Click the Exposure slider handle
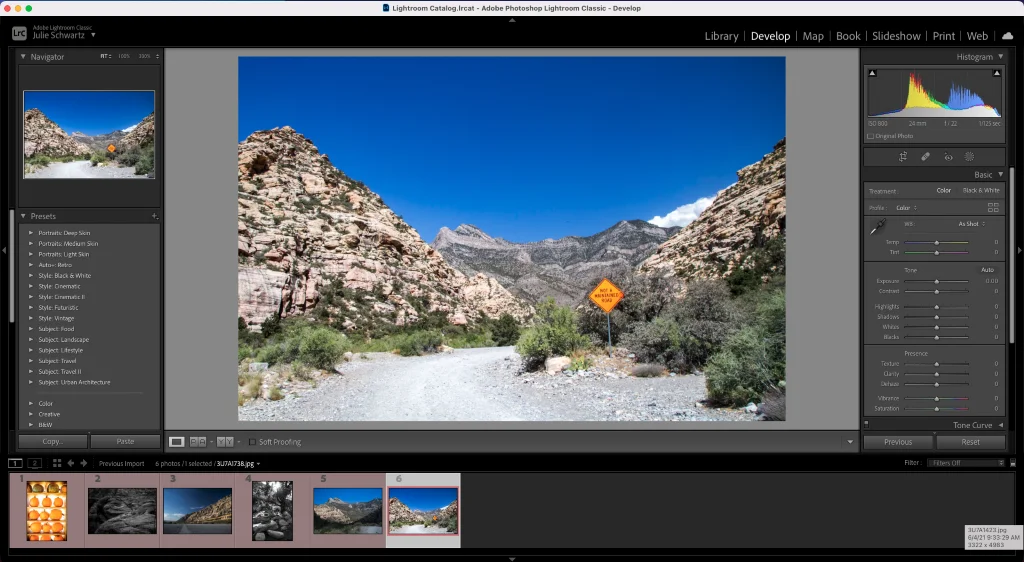This screenshot has height=562, width=1024. tap(936, 282)
